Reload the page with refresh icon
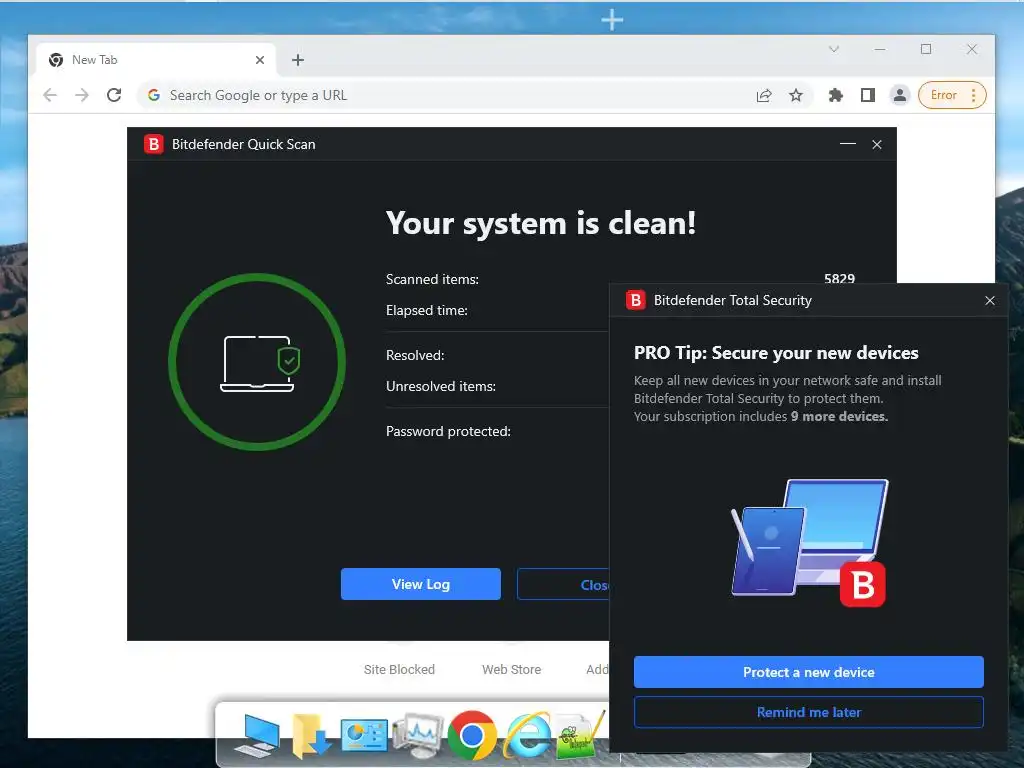 point(114,95)
